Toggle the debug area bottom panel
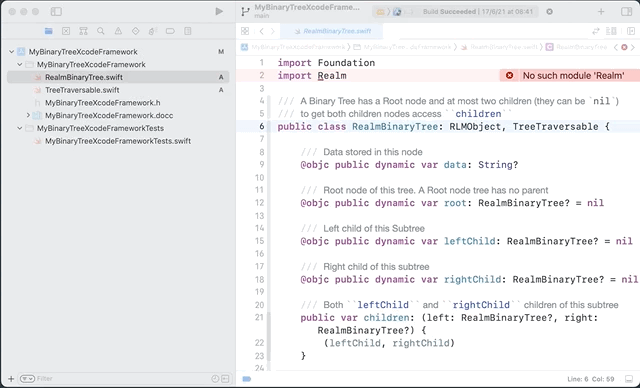Viewport: 640px width, 388px height. point(629,379)
